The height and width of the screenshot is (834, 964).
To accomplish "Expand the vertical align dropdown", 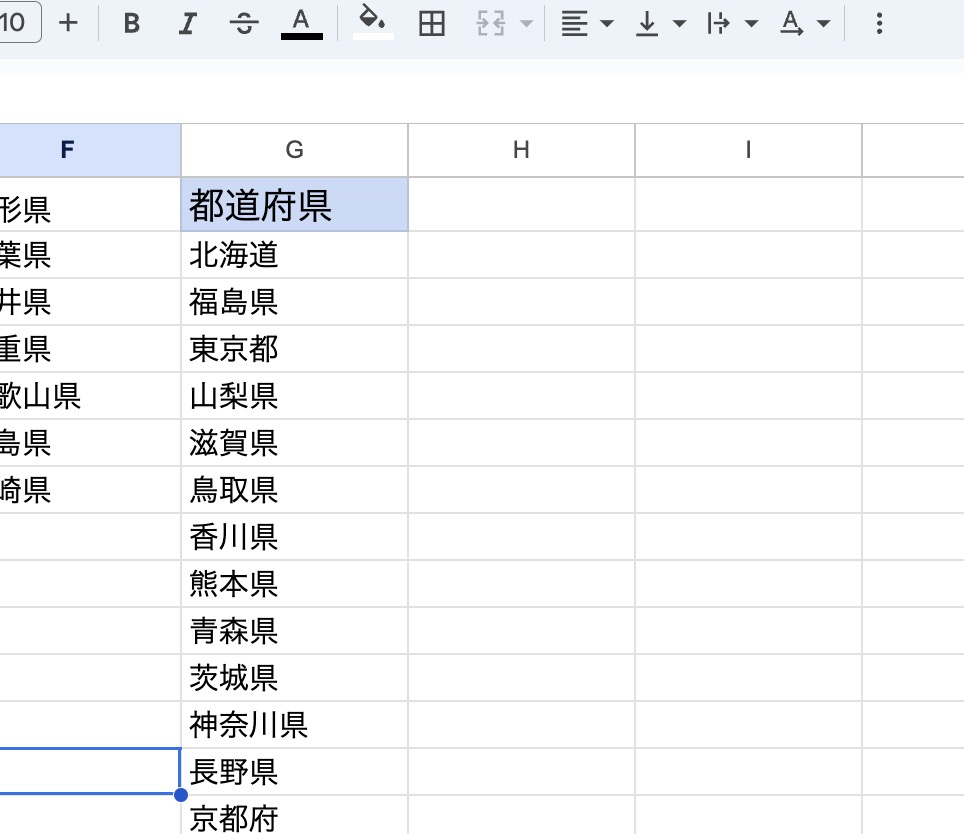I will (x=661, y=24).
